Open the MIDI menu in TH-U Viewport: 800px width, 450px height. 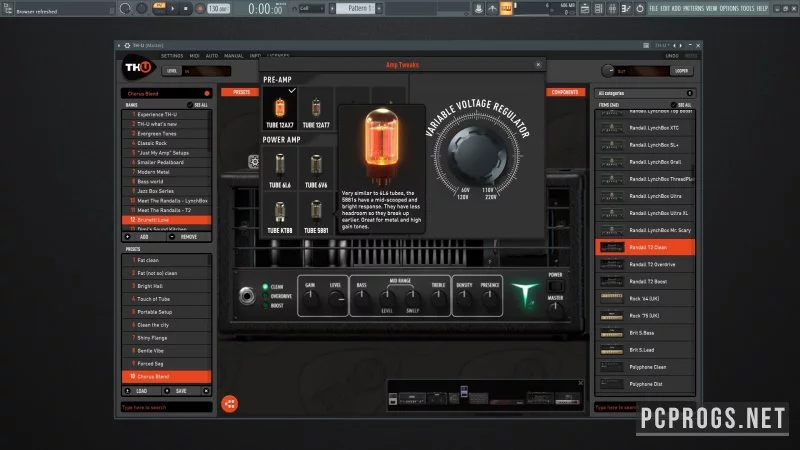point(194,56)
